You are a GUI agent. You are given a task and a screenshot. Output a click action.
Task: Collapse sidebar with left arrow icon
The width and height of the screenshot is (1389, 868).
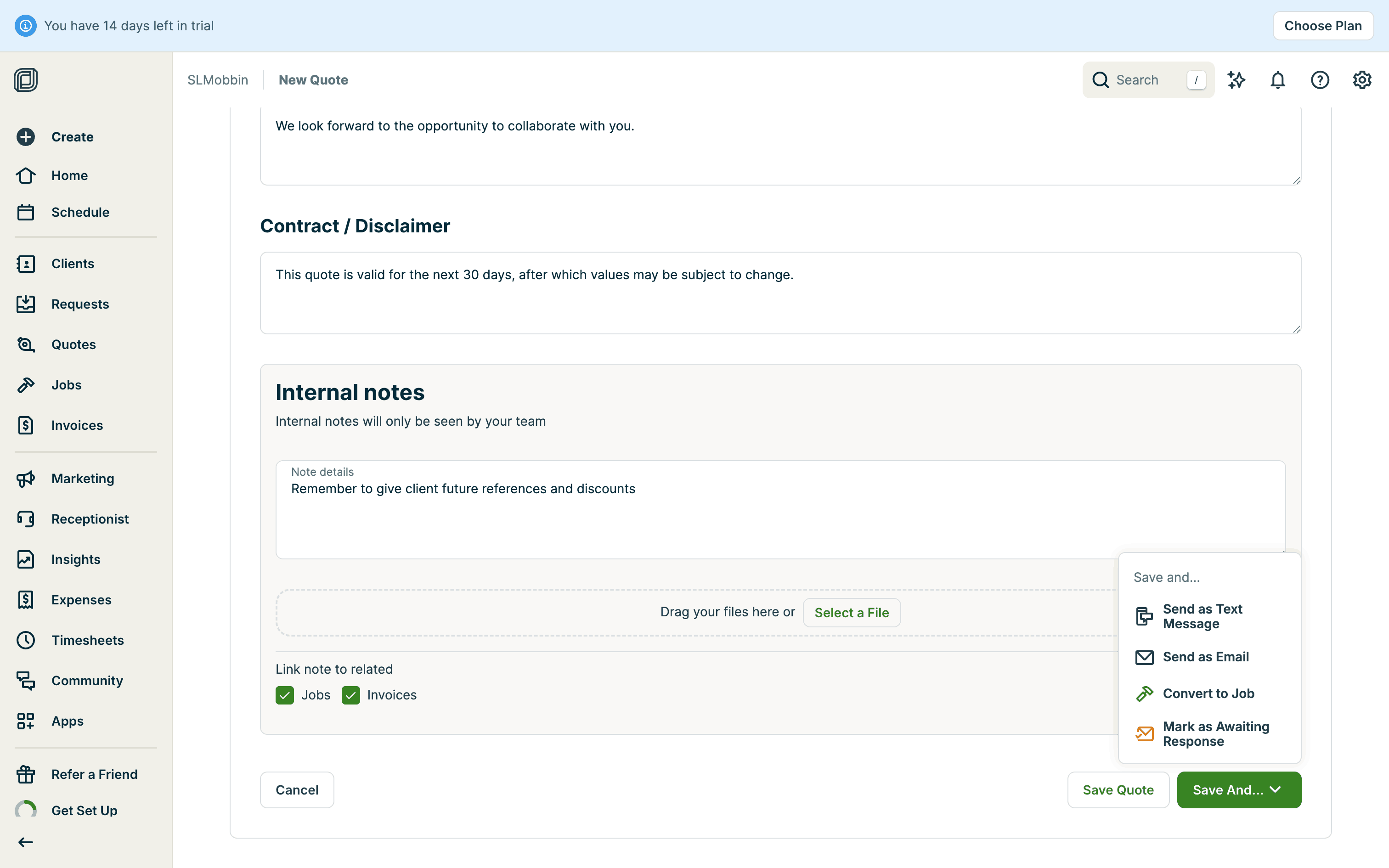pos(26,842)
